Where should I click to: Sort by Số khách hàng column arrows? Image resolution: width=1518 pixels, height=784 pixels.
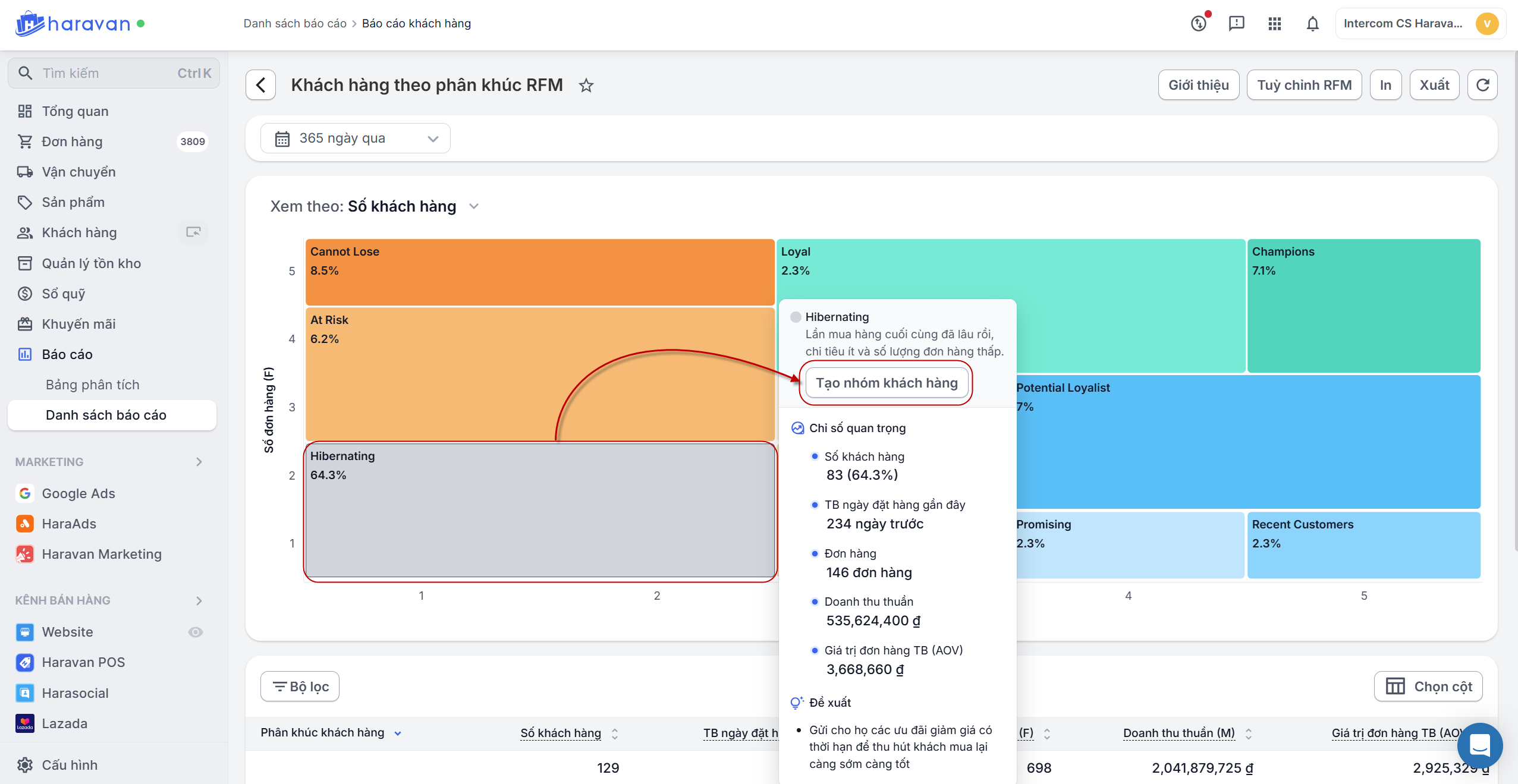click(615, 733)
